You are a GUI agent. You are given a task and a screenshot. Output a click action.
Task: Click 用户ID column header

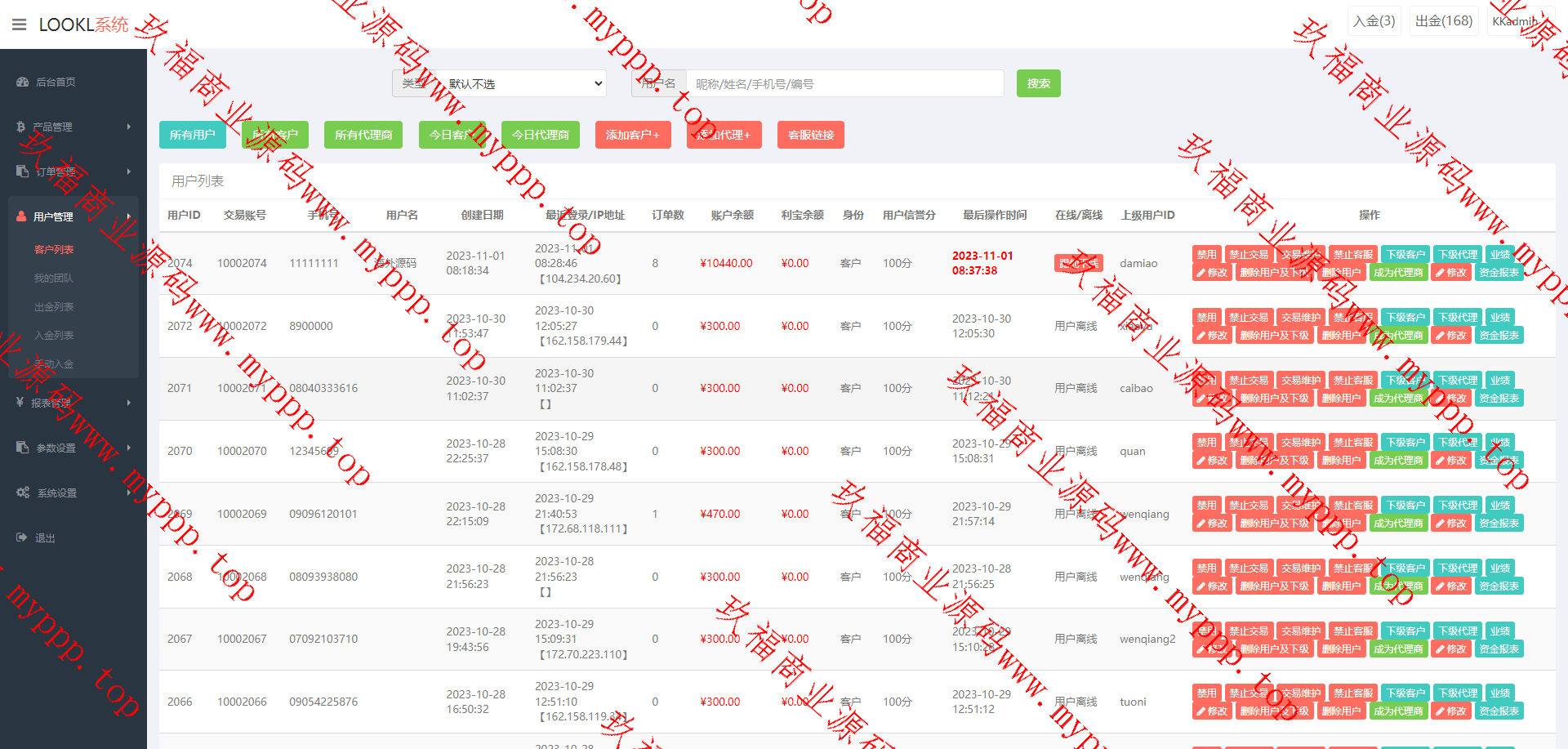coord(184,215)
